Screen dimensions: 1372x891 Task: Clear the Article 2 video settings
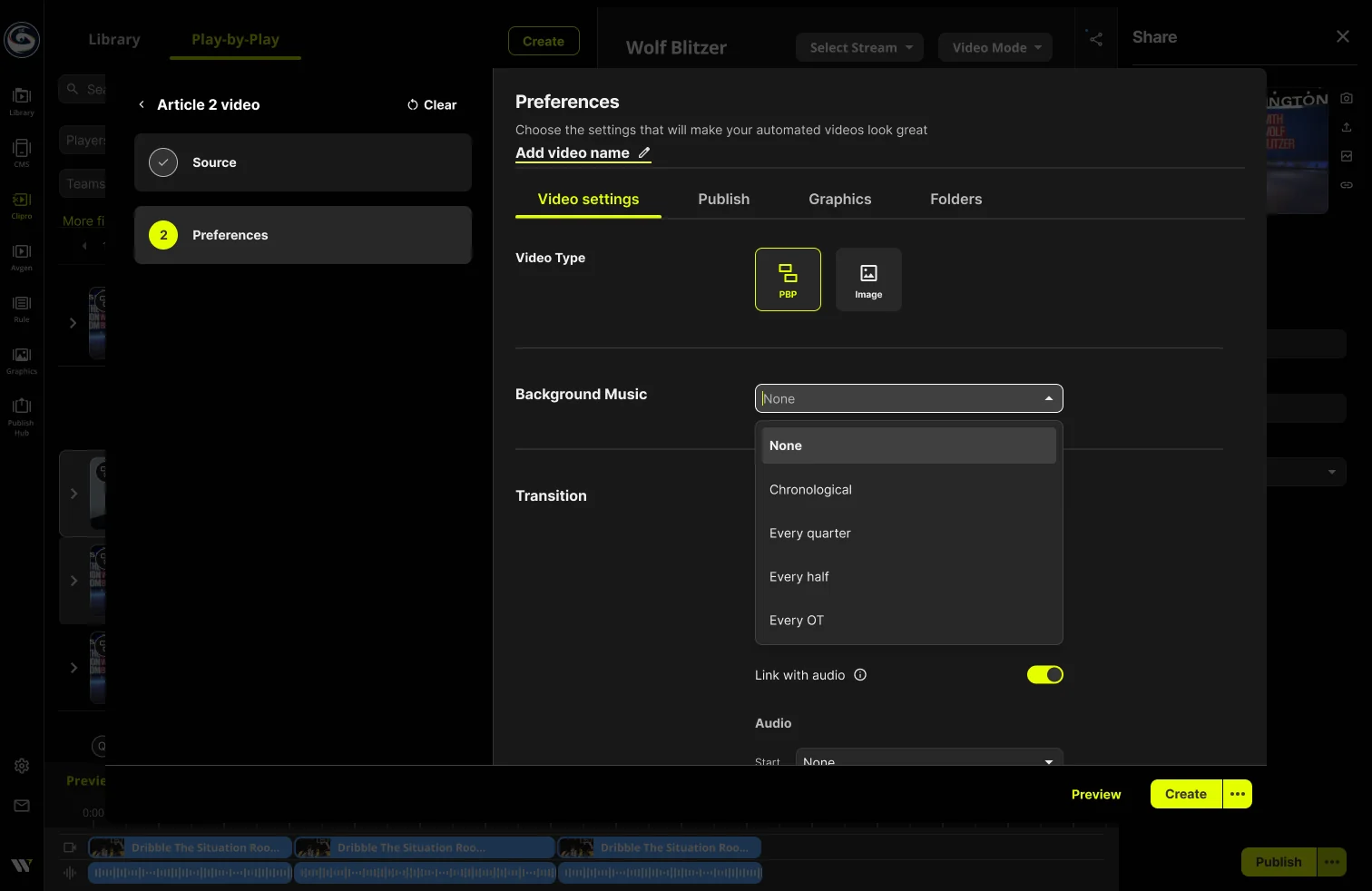432,104
